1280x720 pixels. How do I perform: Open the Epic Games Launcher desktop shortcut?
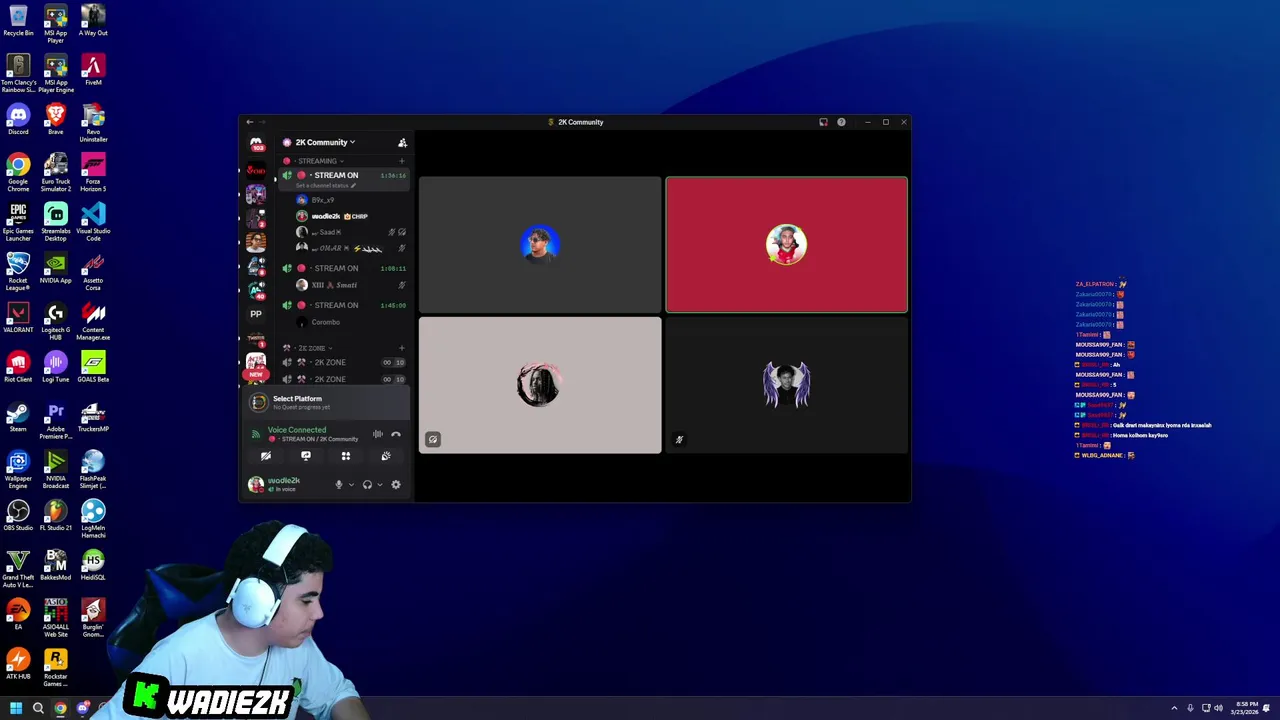point(18,222)
